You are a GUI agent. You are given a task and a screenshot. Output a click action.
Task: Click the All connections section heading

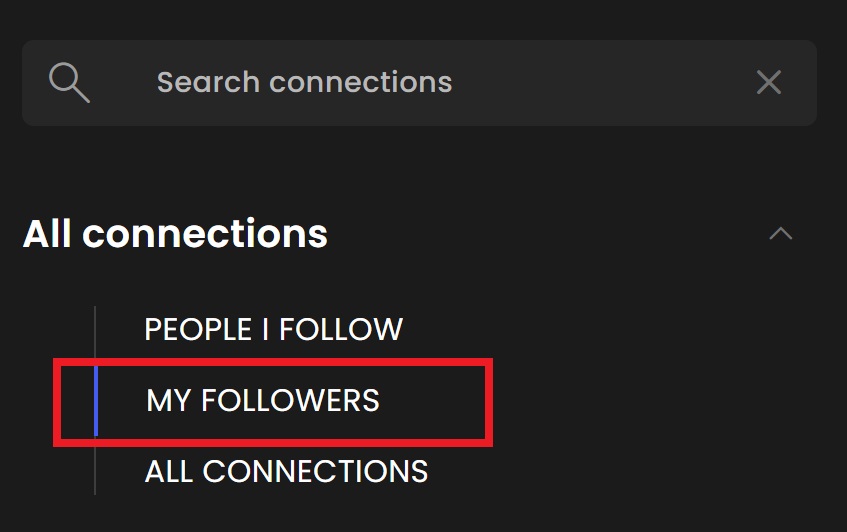coord(175,233)
